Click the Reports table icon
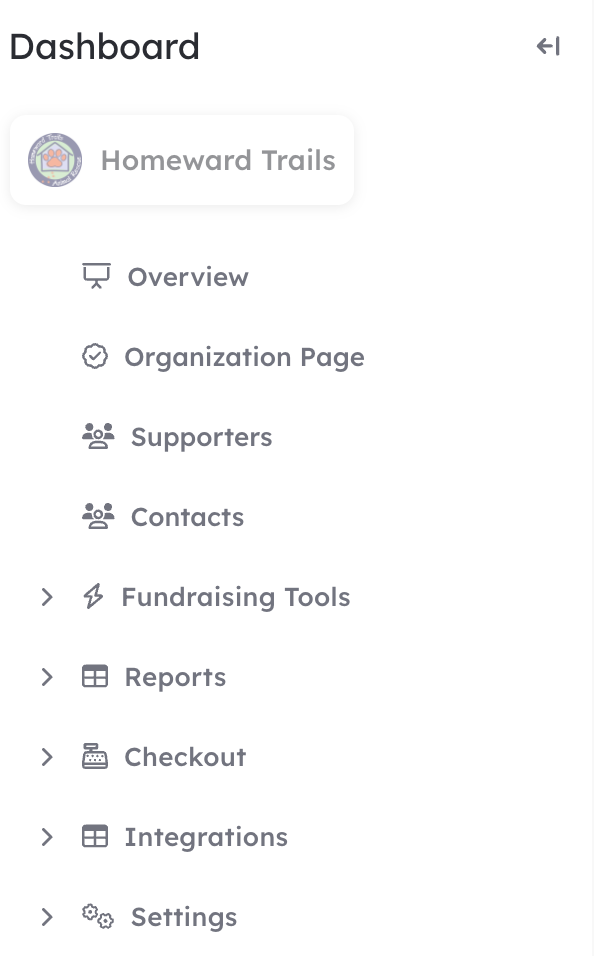This screenshot has width=594, height=956. 95,676
